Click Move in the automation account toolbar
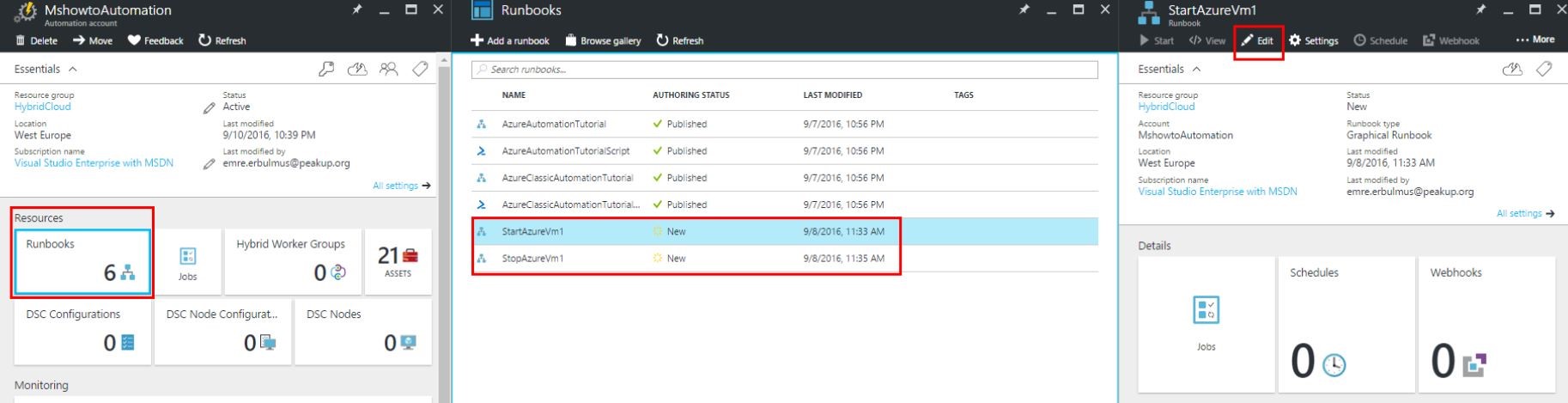The height and width of the screenshot is (403, 1568). pos(93,40)
